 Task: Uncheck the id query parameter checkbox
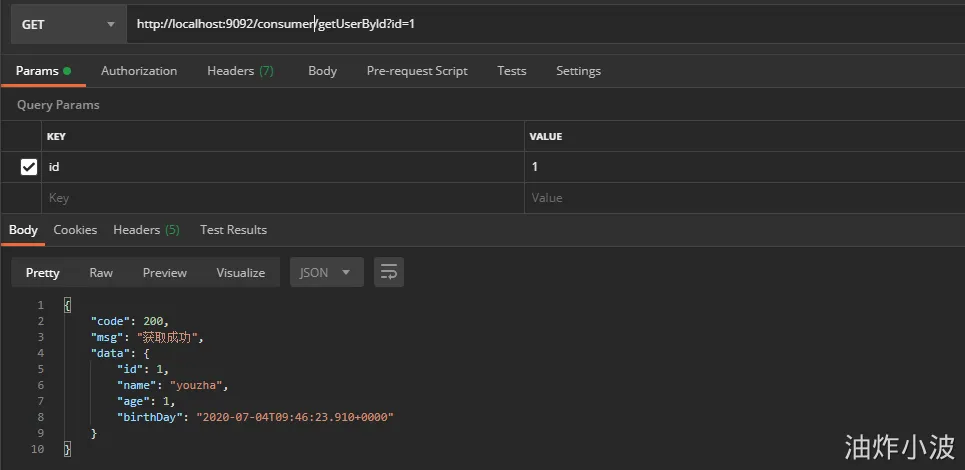click(x=29, y=167)
